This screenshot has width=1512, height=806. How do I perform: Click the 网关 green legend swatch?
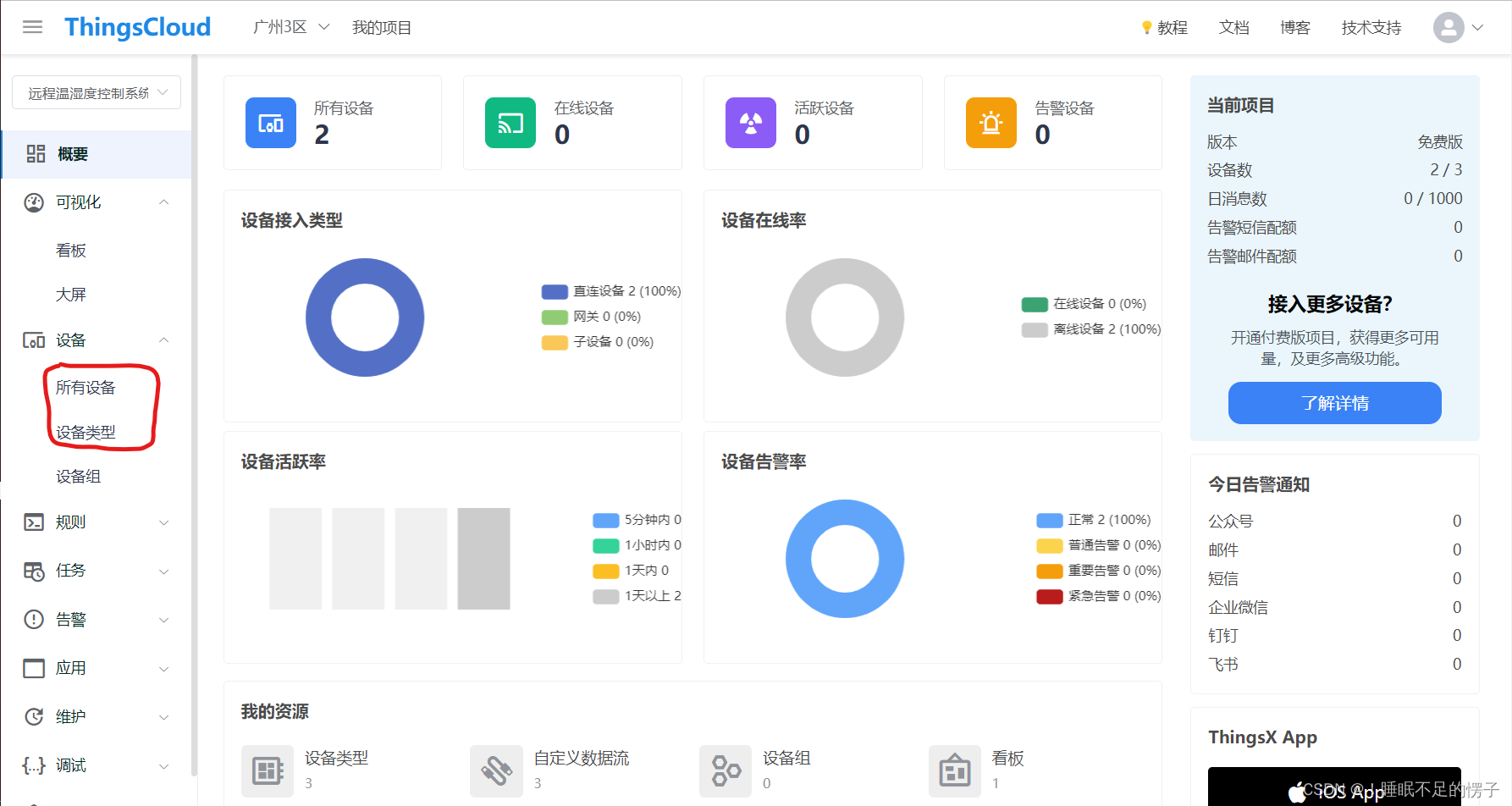tap(555, 317)
